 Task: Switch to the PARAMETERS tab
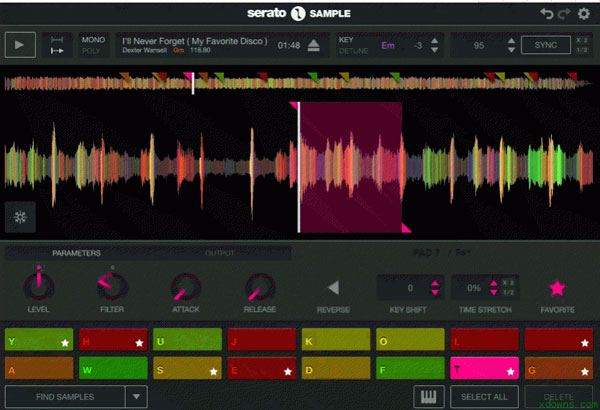point(77,253)
